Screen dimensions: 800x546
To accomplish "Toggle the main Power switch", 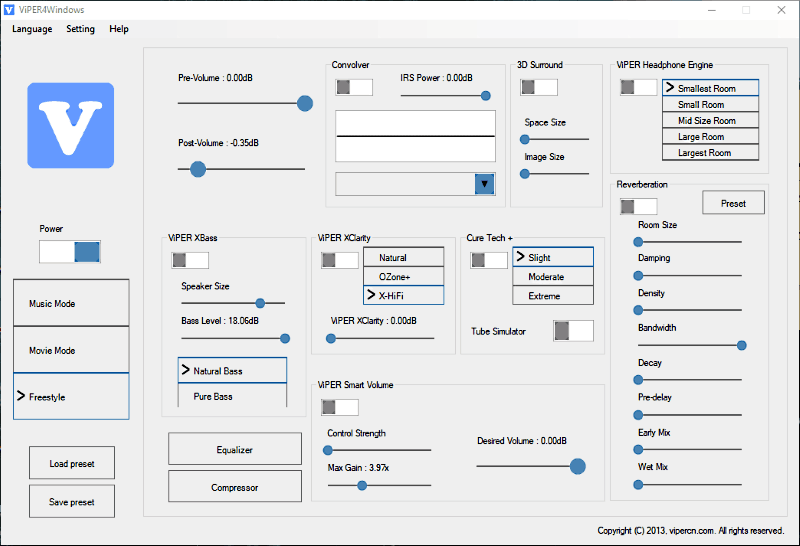I will coord(70,252).
